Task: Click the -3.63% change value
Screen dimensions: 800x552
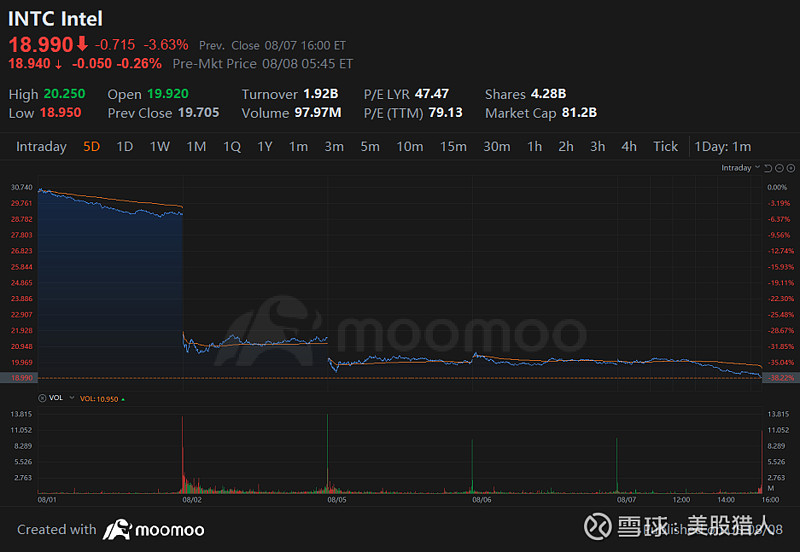Action: (166, 45)
